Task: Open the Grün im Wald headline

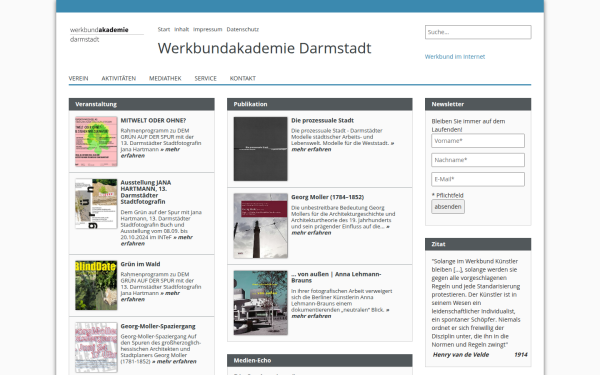Action: [x=140, y=264]
